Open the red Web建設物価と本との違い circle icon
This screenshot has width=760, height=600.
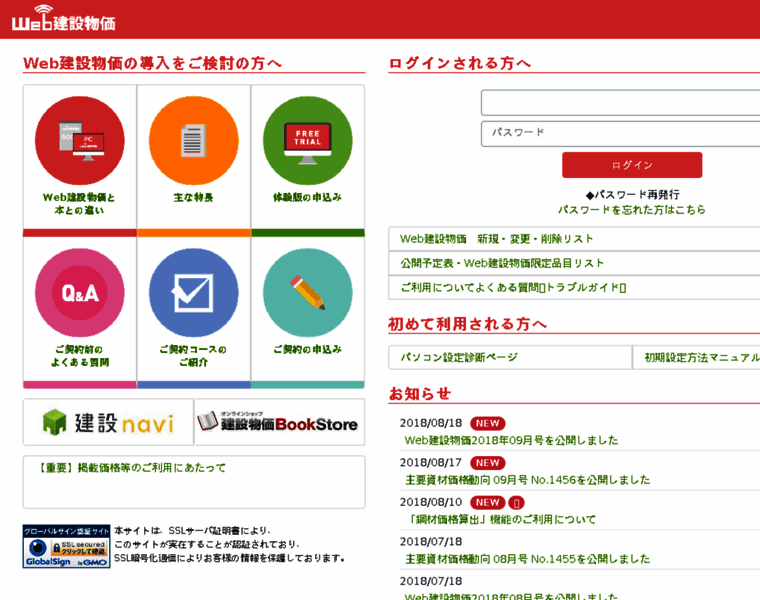(79, 140)
